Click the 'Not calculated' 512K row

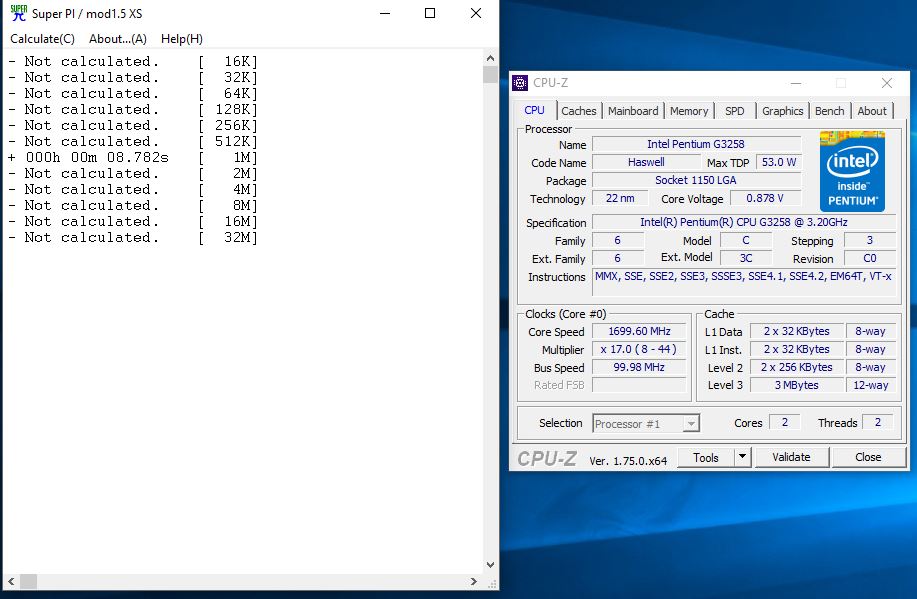click(x=133, y=142)
